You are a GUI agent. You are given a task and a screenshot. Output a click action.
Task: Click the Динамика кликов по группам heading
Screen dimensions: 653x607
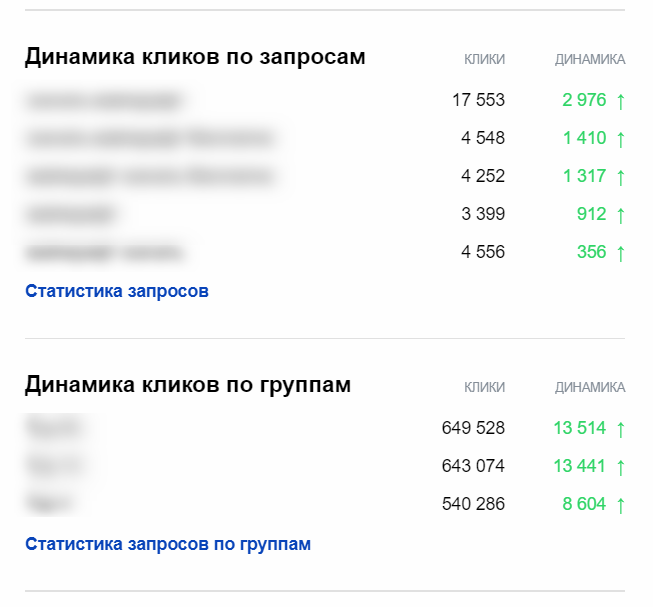pos(188,384)
